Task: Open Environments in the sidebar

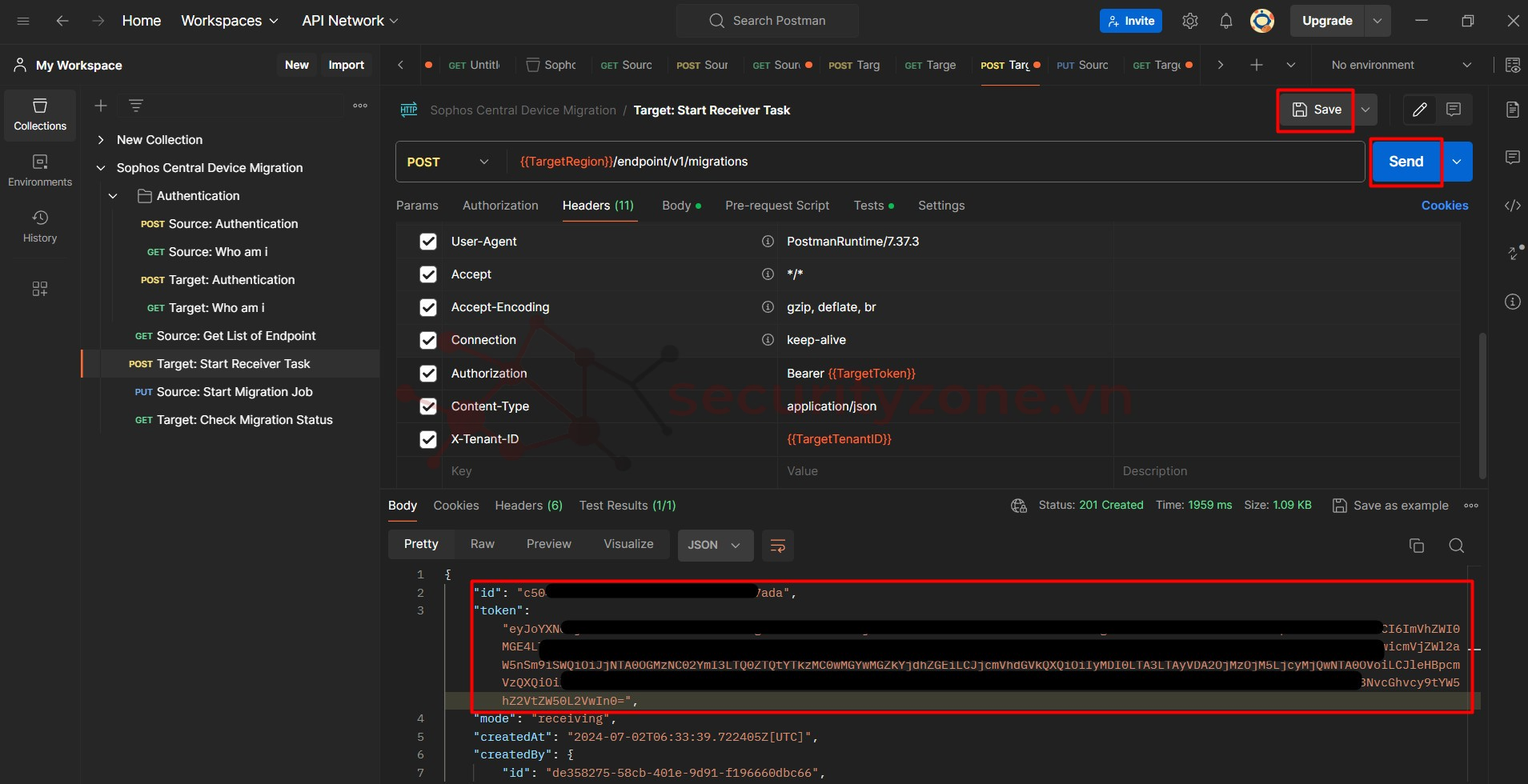Action: pos(40,171)
